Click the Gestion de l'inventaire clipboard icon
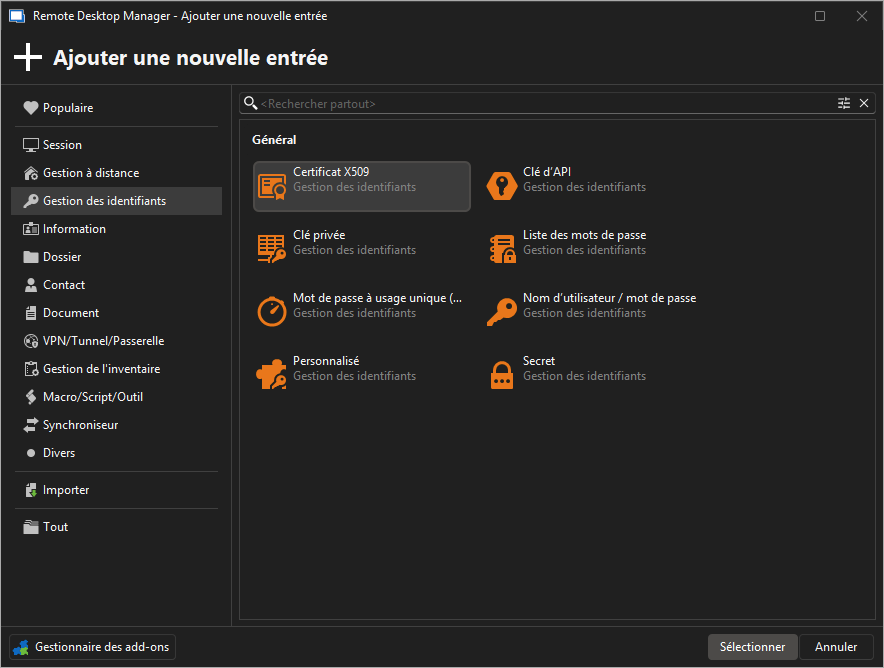 point(30,369)
